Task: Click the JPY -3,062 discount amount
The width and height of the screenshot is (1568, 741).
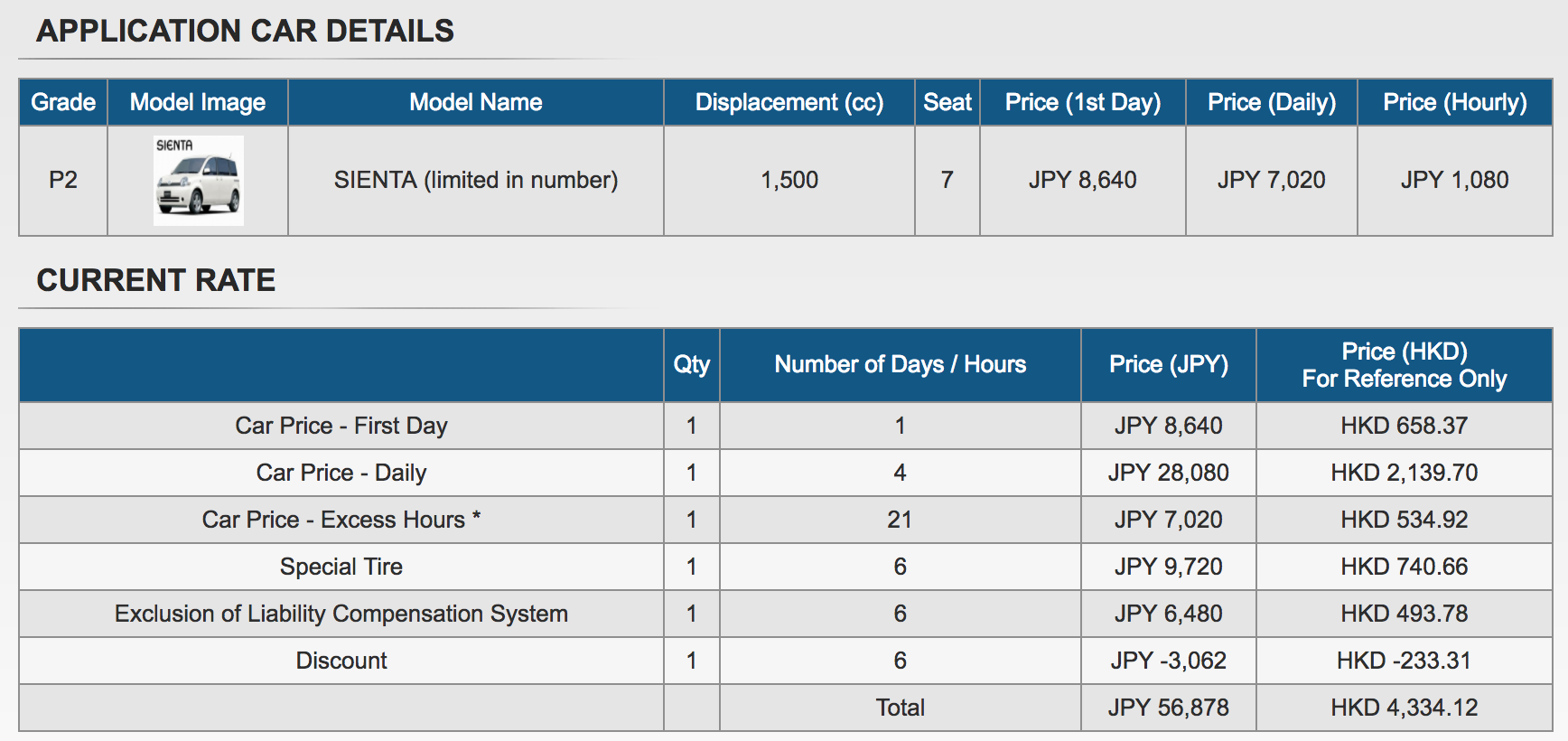Action: pos(1169,661)
